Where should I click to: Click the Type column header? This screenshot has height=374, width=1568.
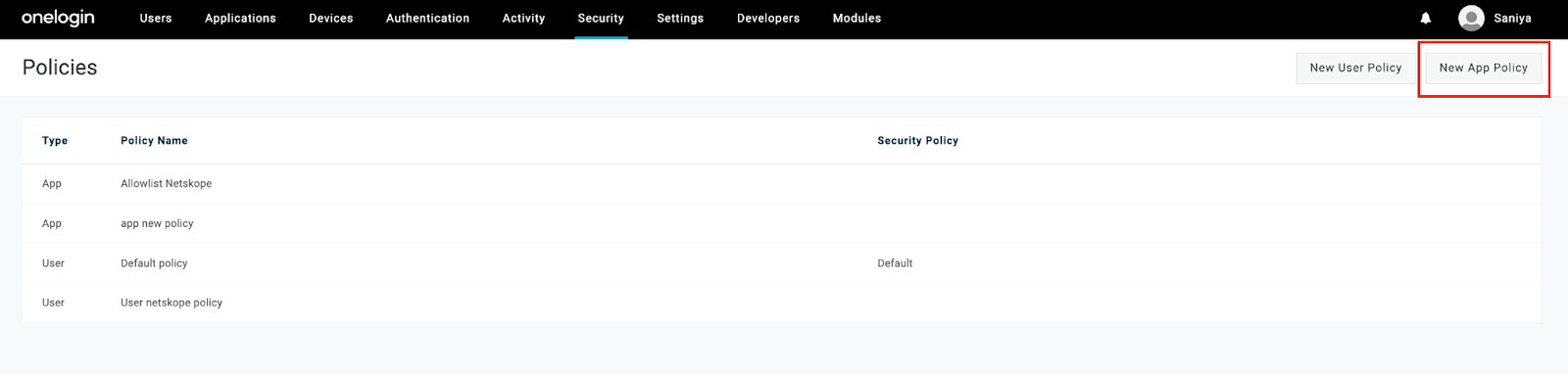point(55,140)
